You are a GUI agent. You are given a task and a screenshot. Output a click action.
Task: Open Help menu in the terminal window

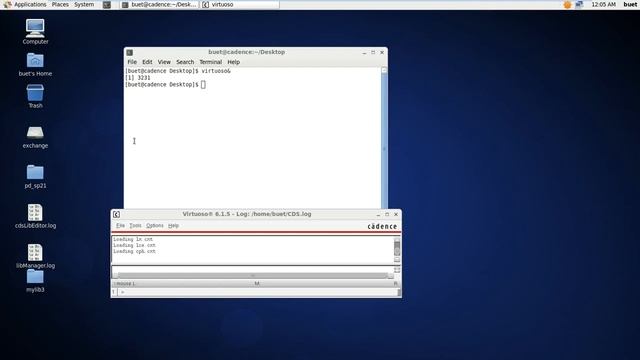pos(233,62)
